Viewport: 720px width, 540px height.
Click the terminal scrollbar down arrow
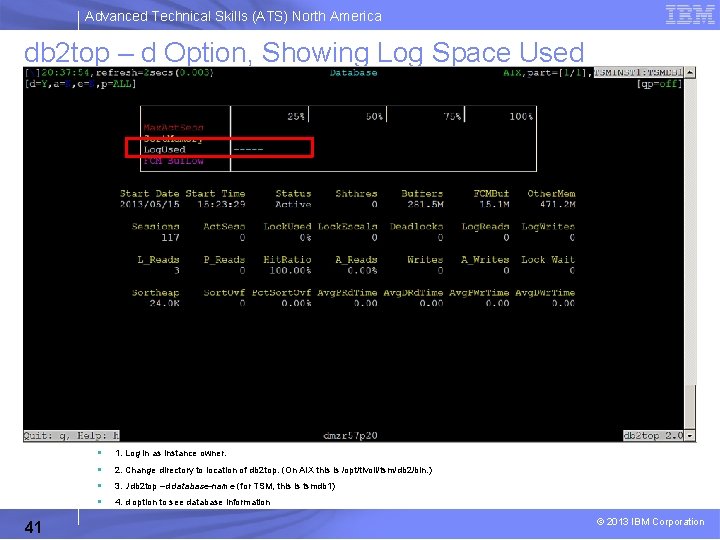click(690, 435)
